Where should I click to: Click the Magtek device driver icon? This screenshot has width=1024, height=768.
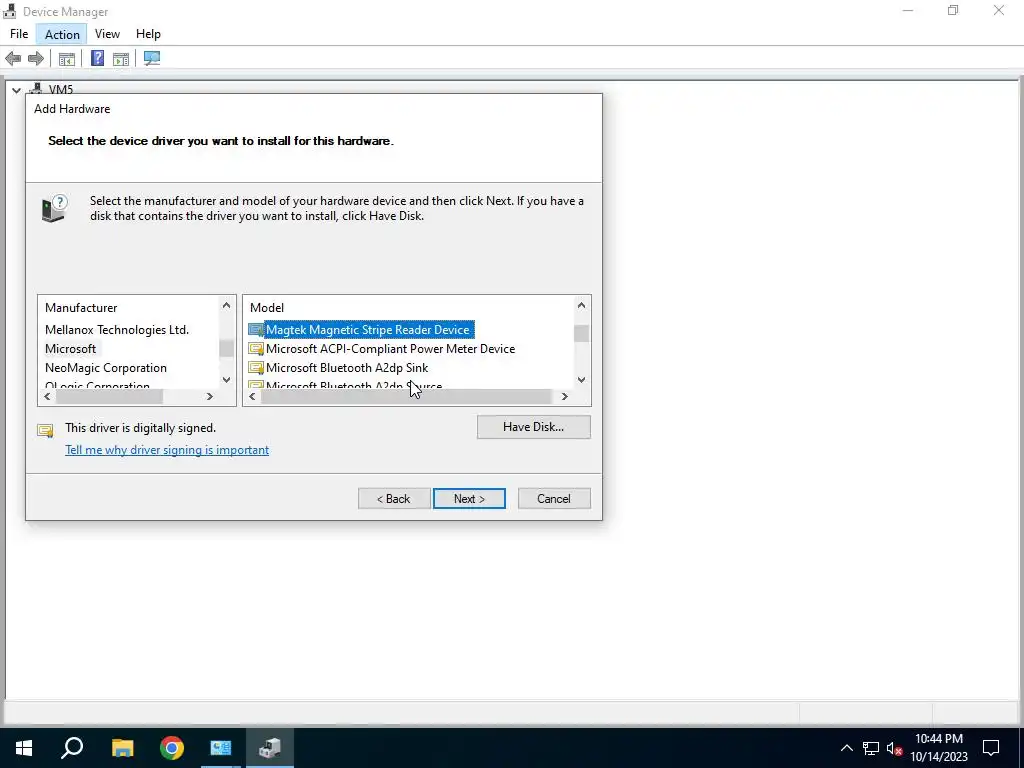point(256,330)
